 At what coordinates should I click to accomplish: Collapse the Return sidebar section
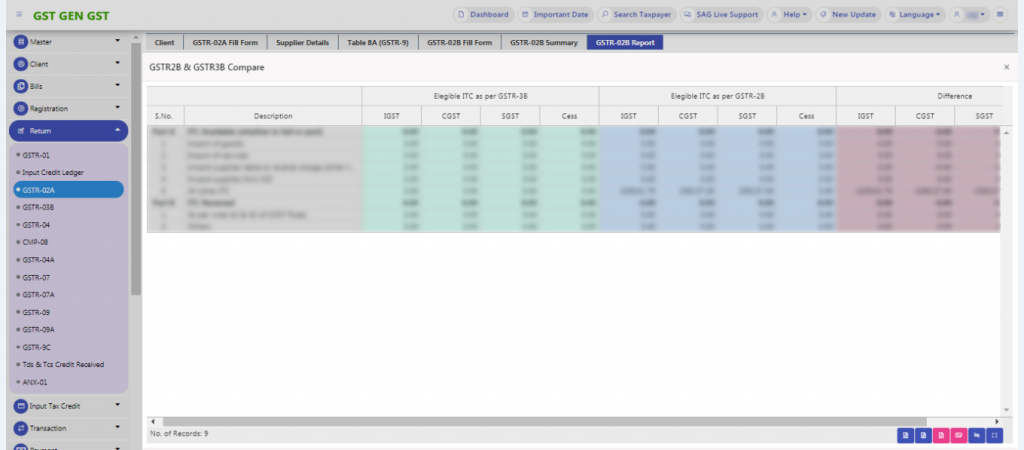118,130
